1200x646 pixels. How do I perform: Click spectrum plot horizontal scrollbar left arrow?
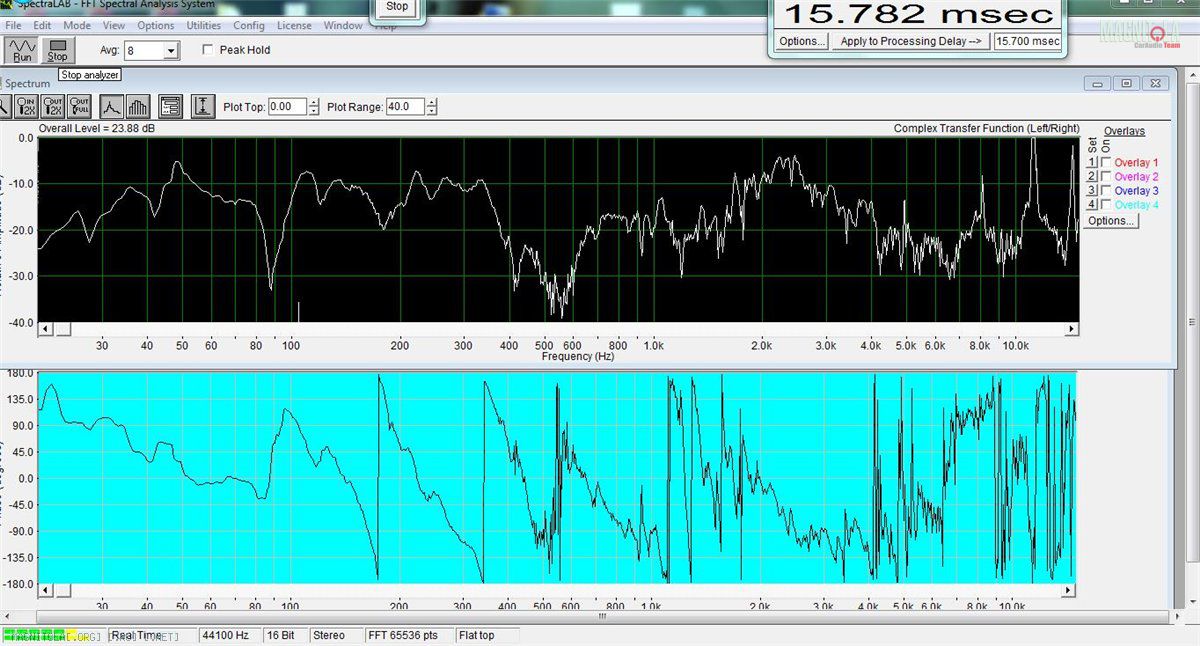[x=46, y=329]
